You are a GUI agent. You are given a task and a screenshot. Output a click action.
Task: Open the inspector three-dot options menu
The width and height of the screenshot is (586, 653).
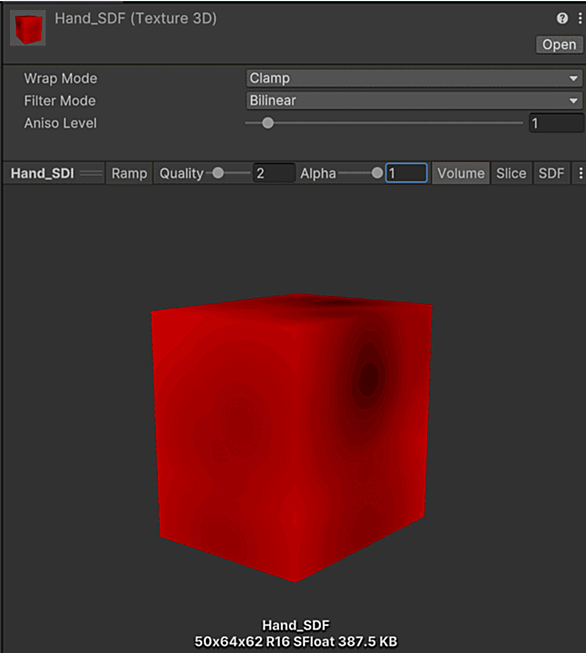(580, 18)
